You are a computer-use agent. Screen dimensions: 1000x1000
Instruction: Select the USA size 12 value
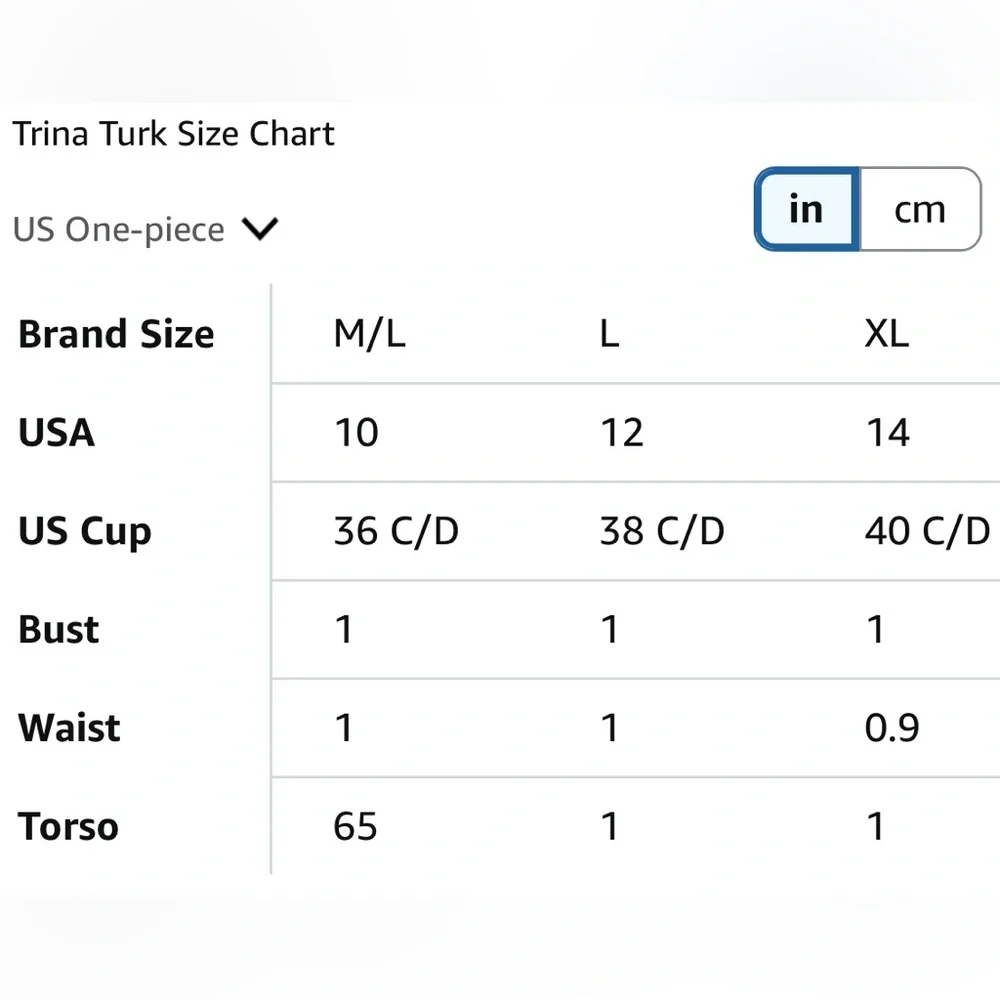point(623,433)
